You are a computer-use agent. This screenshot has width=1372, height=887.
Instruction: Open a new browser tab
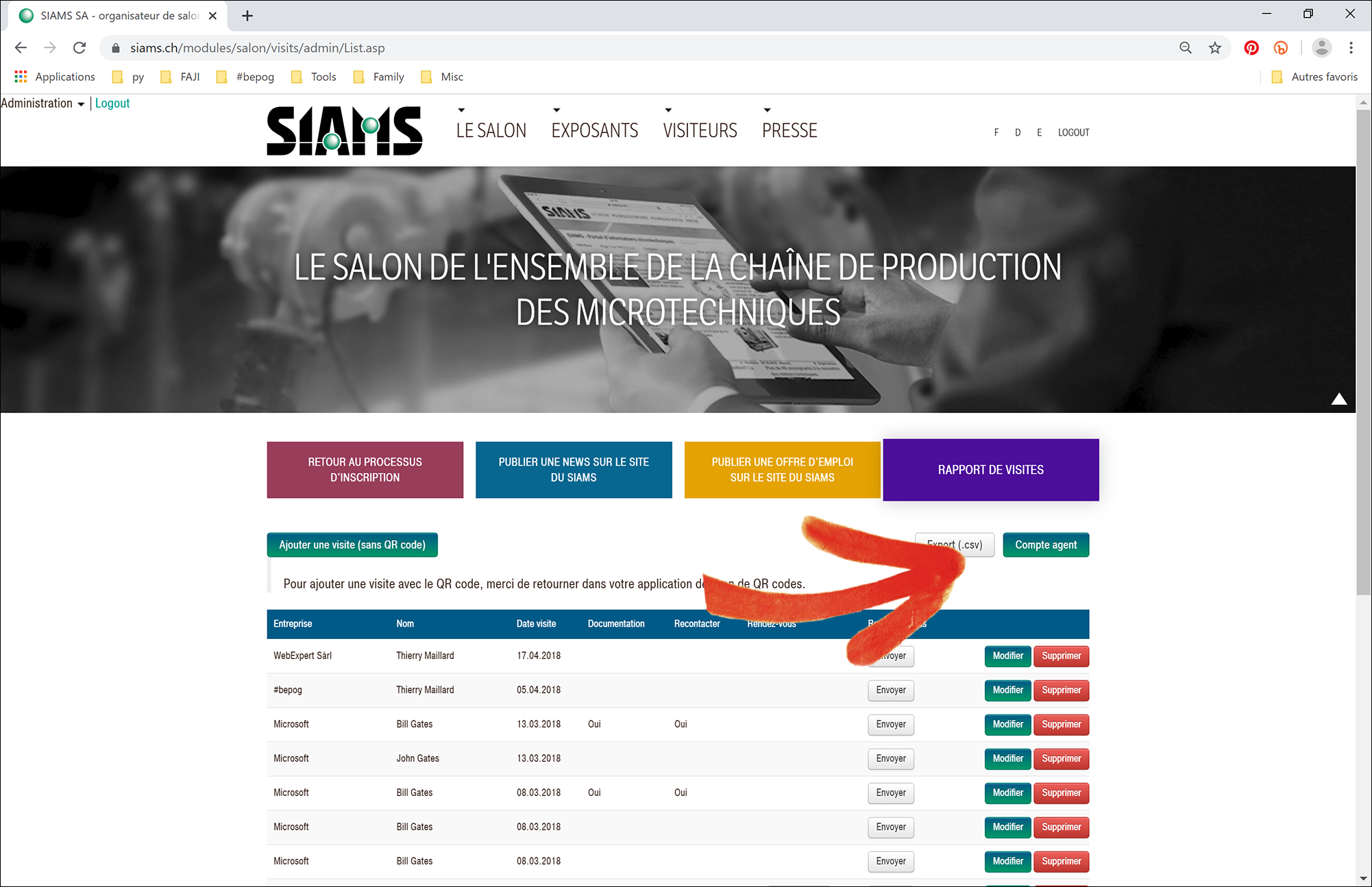[x=247, y=16]
